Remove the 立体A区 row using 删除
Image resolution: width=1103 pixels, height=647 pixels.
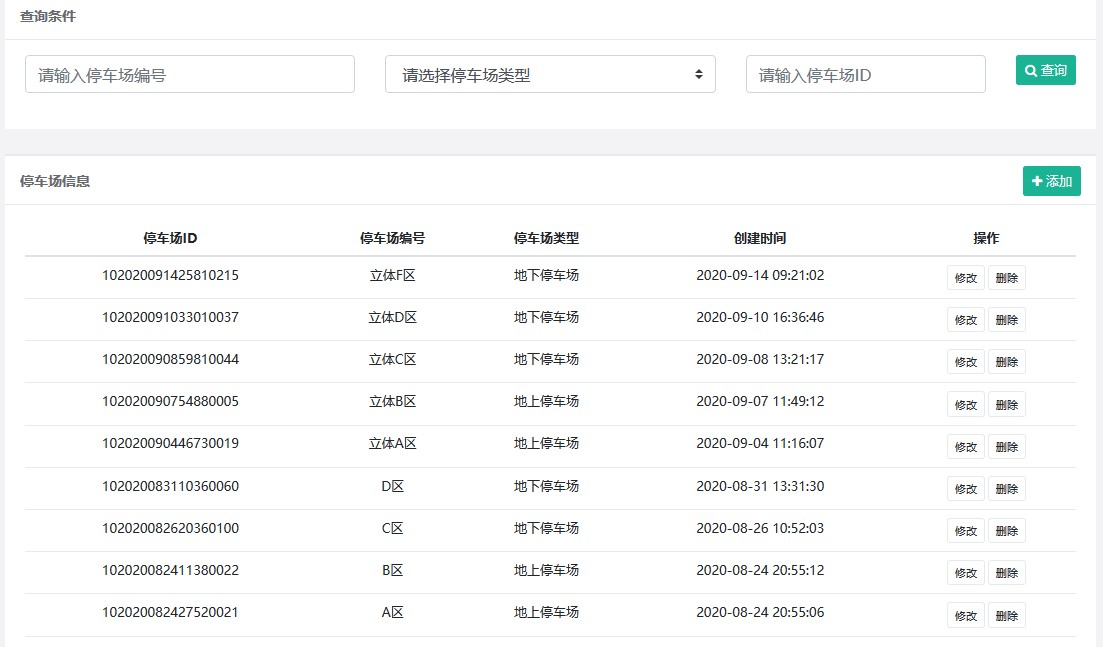[1006, 447]
